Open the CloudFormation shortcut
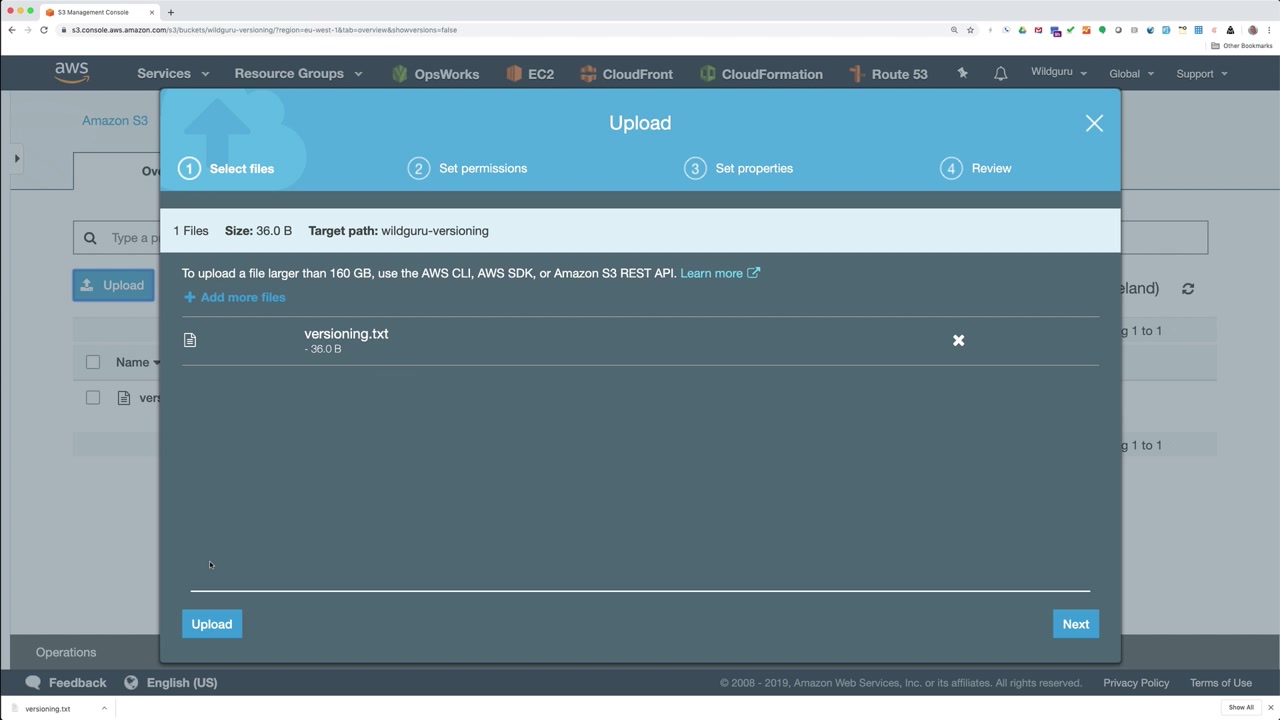Image resolution: width=1280 pixels, height=720 pixels. pyautogui.click(x=762, y=74)
